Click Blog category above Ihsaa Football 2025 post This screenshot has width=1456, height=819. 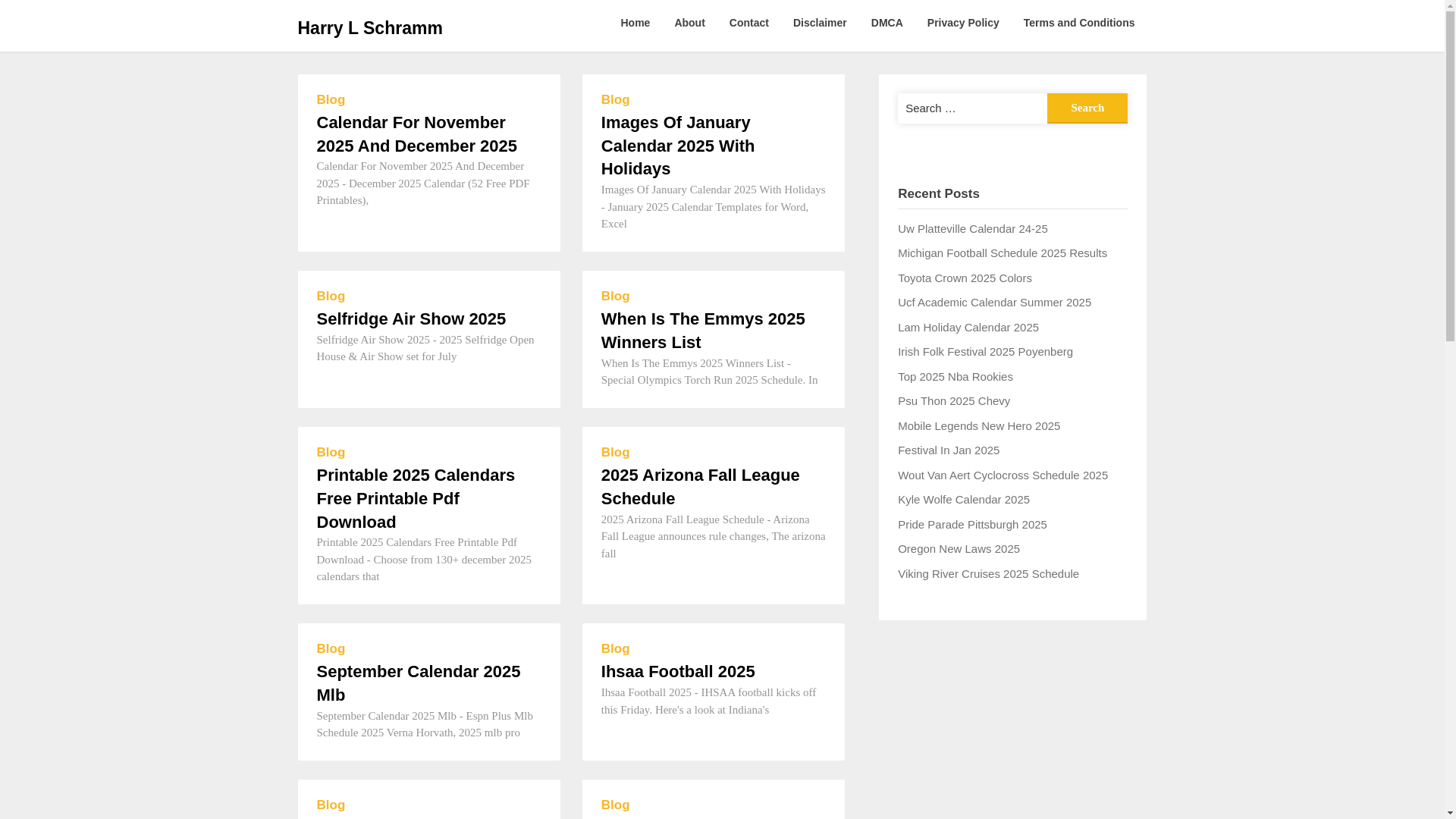point(615,649)
